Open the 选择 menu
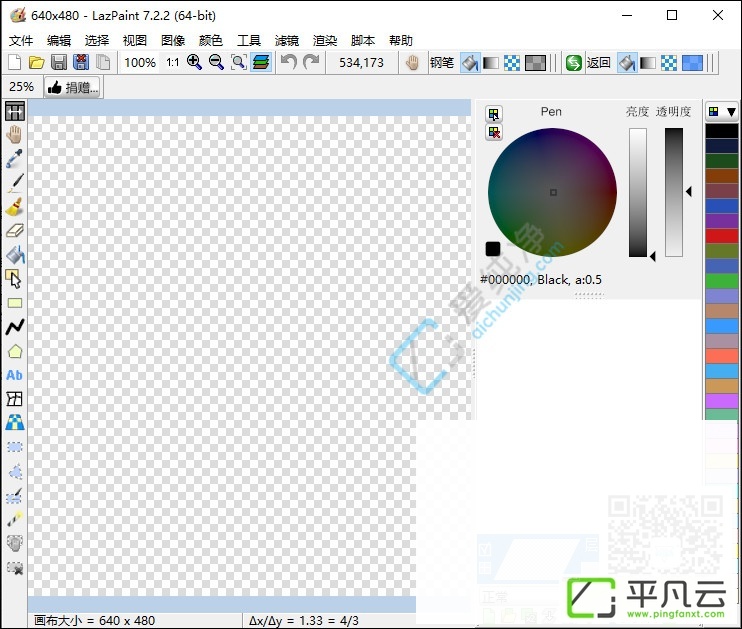Screen dimensions: 742x629 pos(97,40)
